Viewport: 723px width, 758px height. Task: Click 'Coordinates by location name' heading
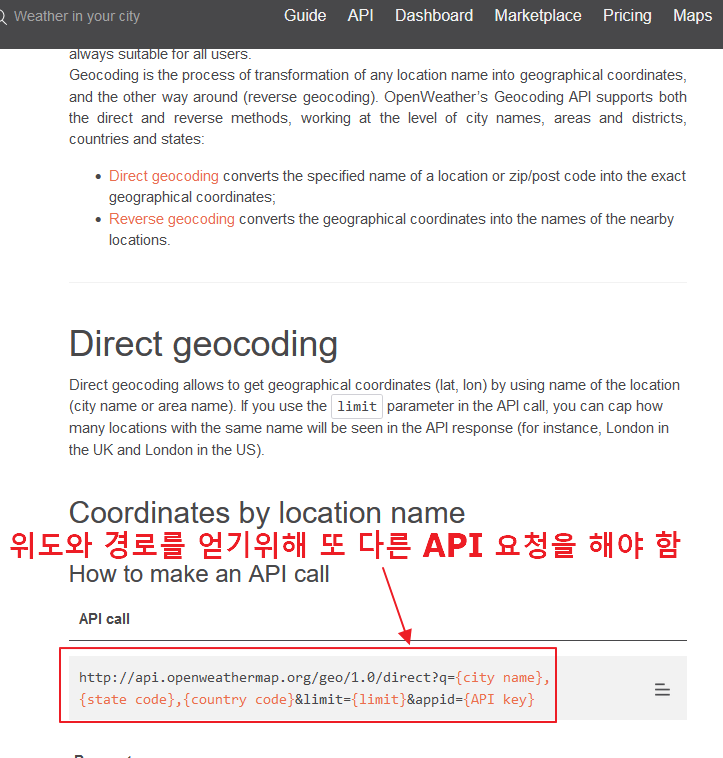[x=267, y=512]
